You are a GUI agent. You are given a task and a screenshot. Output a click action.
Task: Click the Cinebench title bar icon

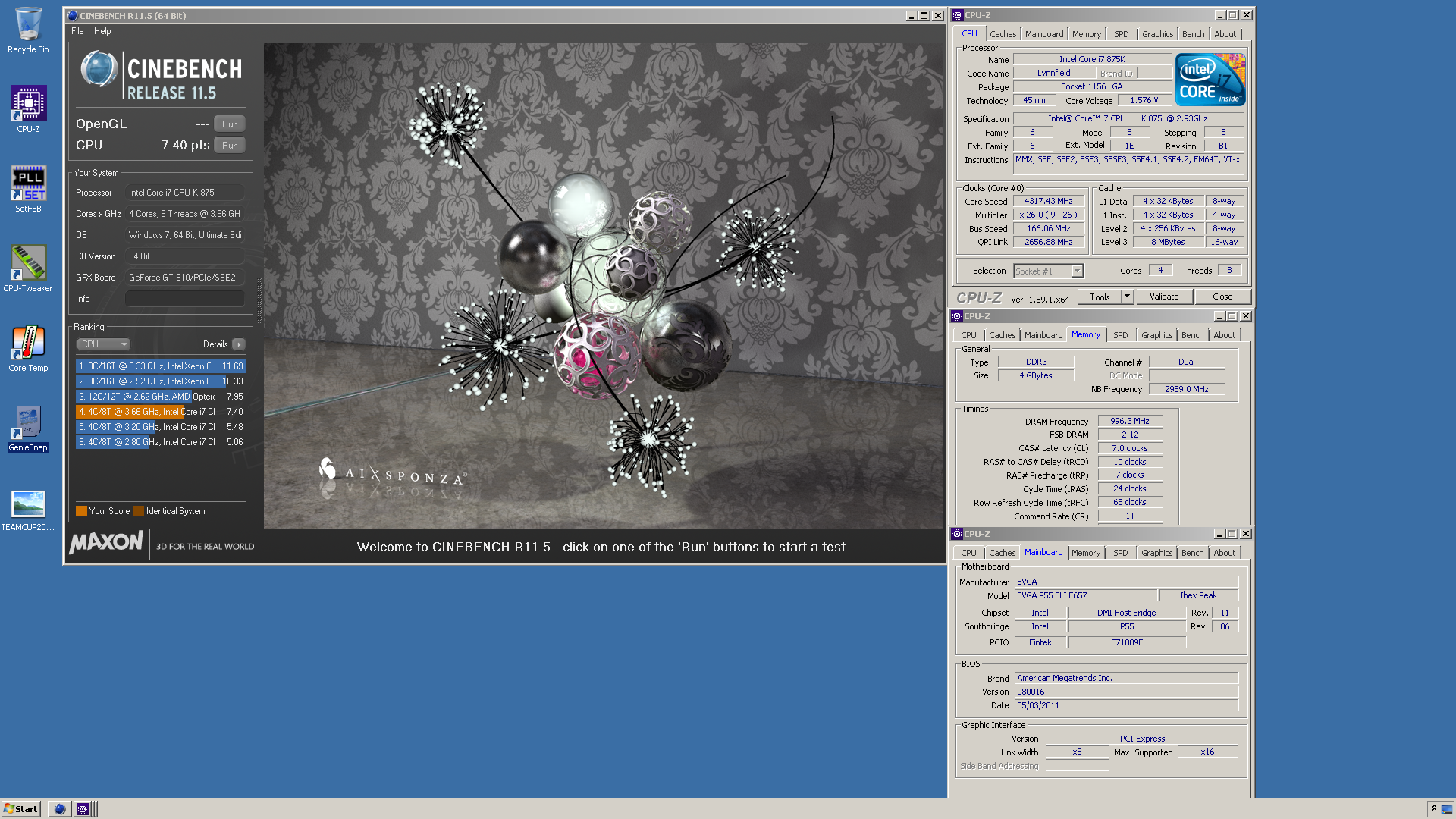click(x=72, y=15)
